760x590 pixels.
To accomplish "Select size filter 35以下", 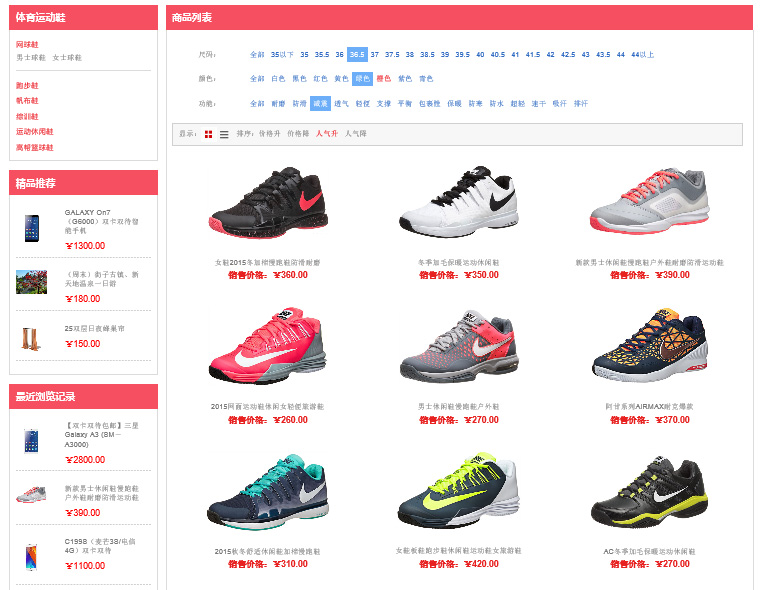I will (282, 55).
